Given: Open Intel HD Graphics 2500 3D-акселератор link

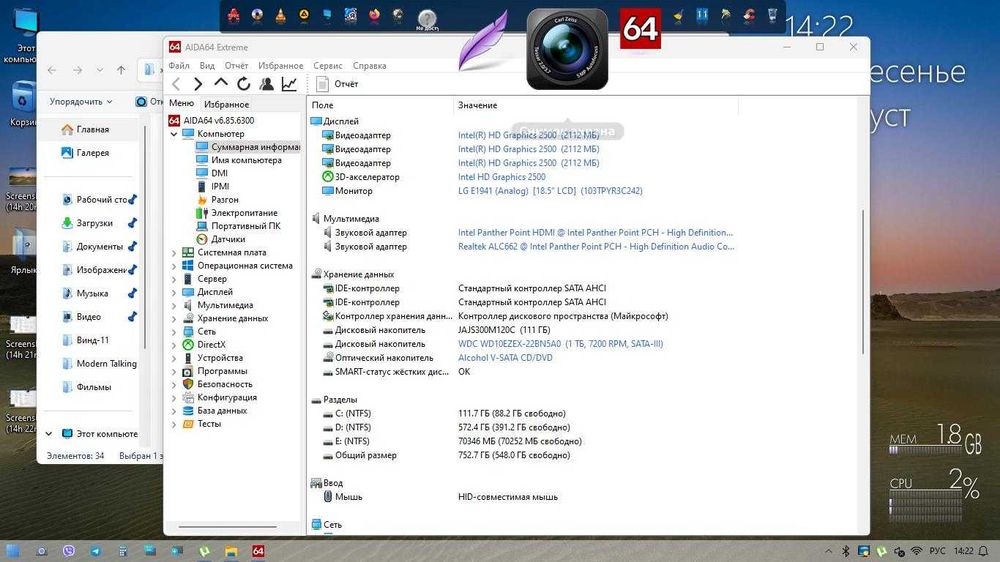Looking at the screenshot, I should click(x=501, y=177).
